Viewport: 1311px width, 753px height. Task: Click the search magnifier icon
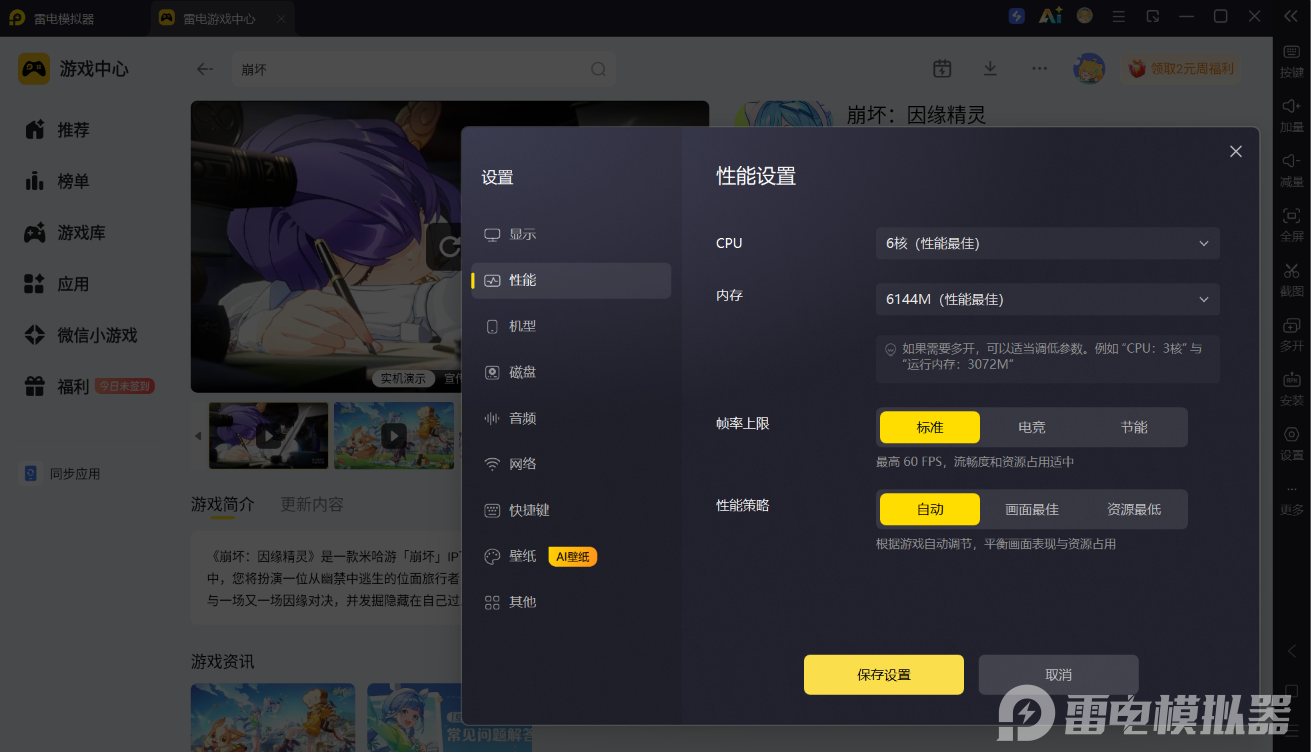click(x=598, y=69)
